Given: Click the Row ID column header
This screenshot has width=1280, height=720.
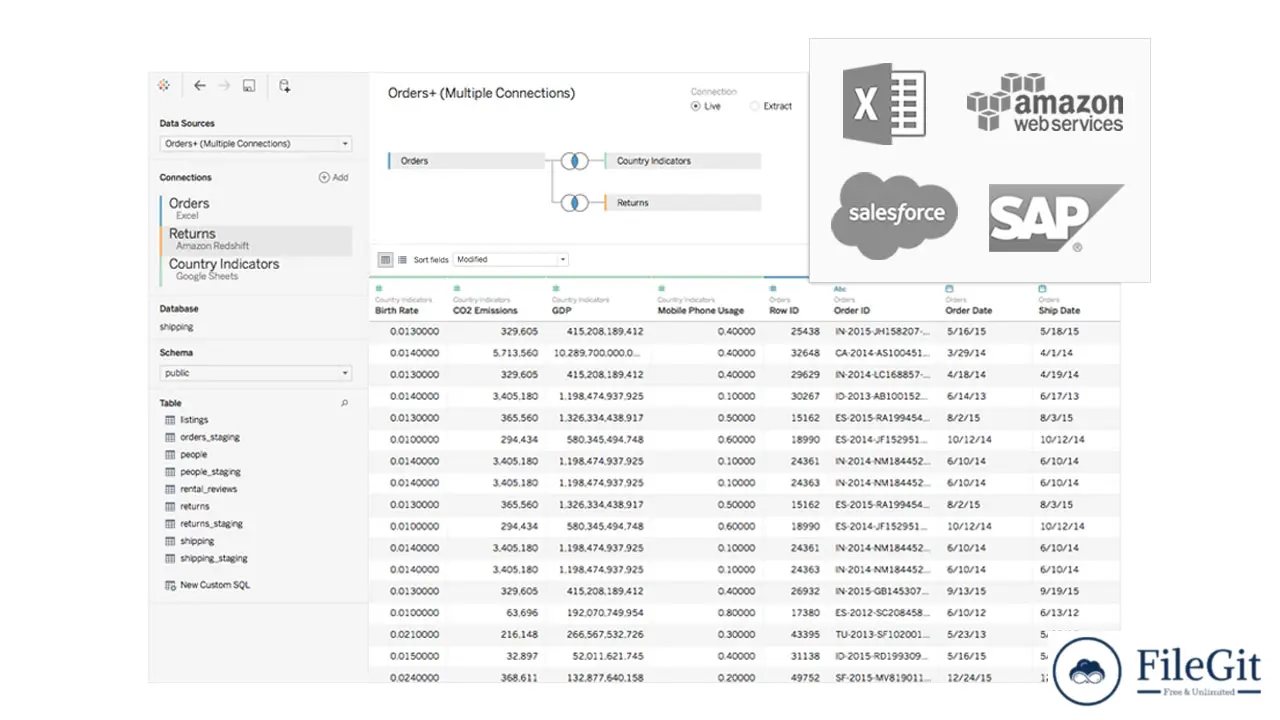Looking at the screenshot, I should coord(784,311).
